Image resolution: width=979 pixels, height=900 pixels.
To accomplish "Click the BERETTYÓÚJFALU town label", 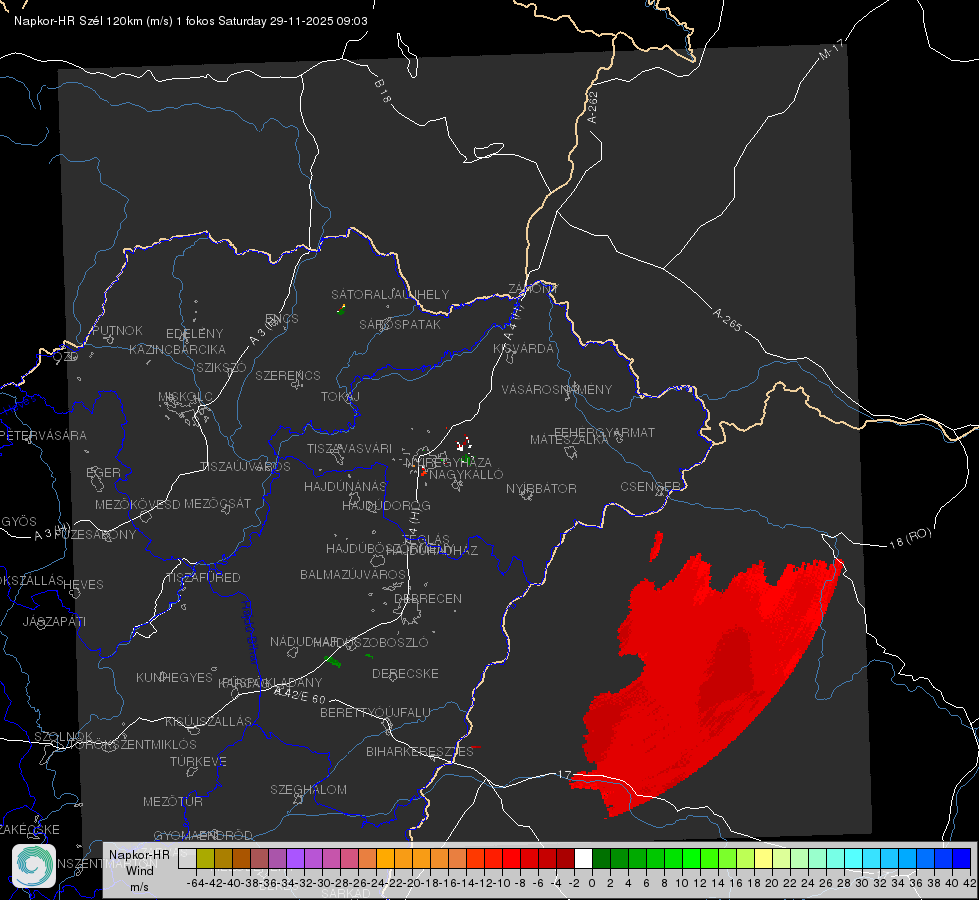I will 375,712.
